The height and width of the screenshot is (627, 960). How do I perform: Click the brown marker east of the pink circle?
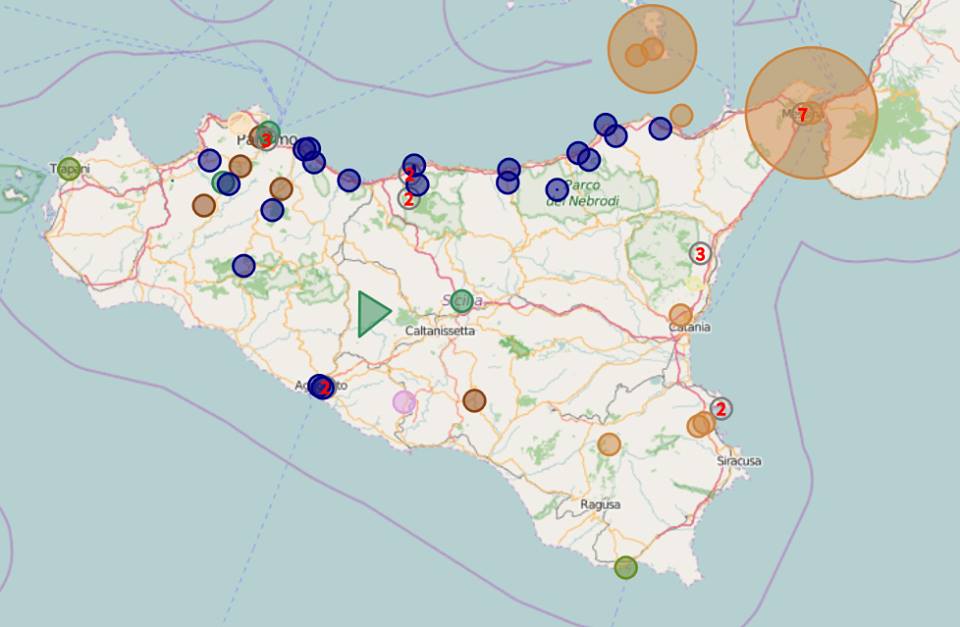click(474, 400)
